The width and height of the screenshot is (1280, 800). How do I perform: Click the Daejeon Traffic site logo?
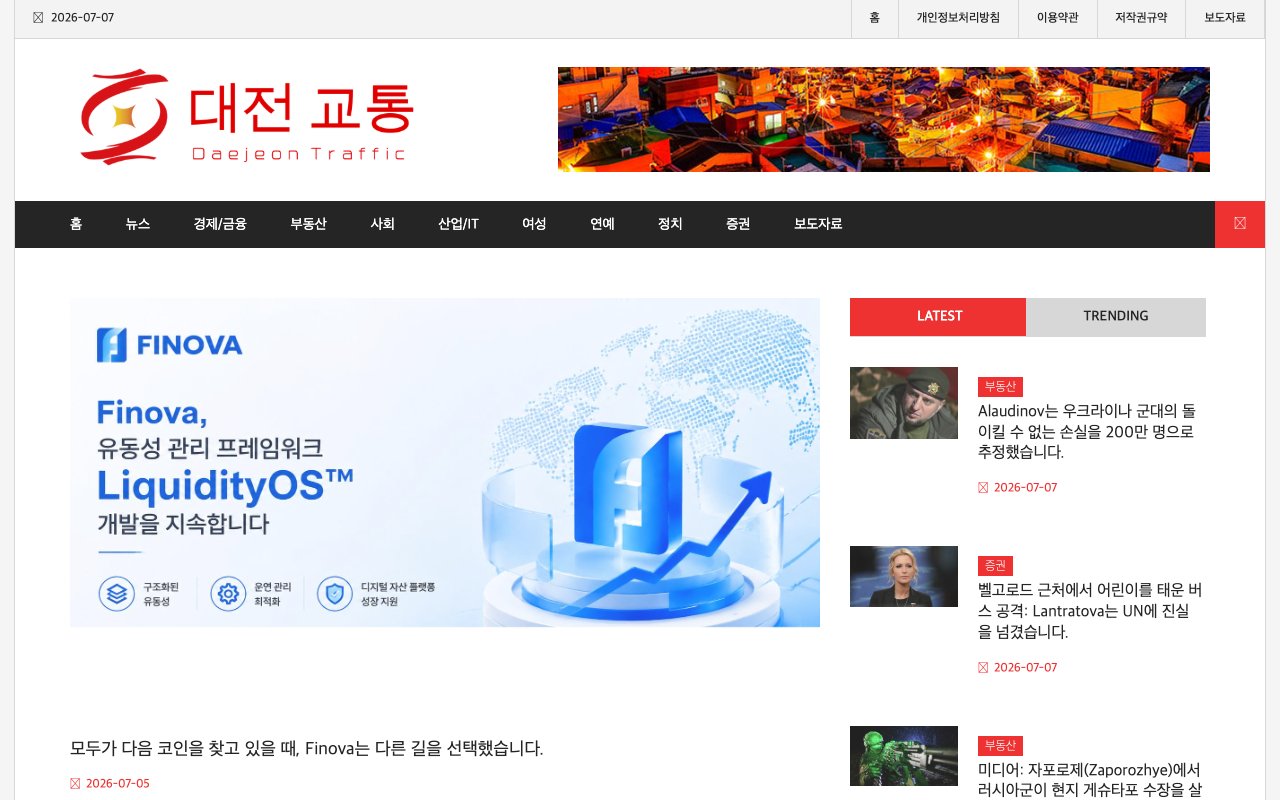(246, 117)
